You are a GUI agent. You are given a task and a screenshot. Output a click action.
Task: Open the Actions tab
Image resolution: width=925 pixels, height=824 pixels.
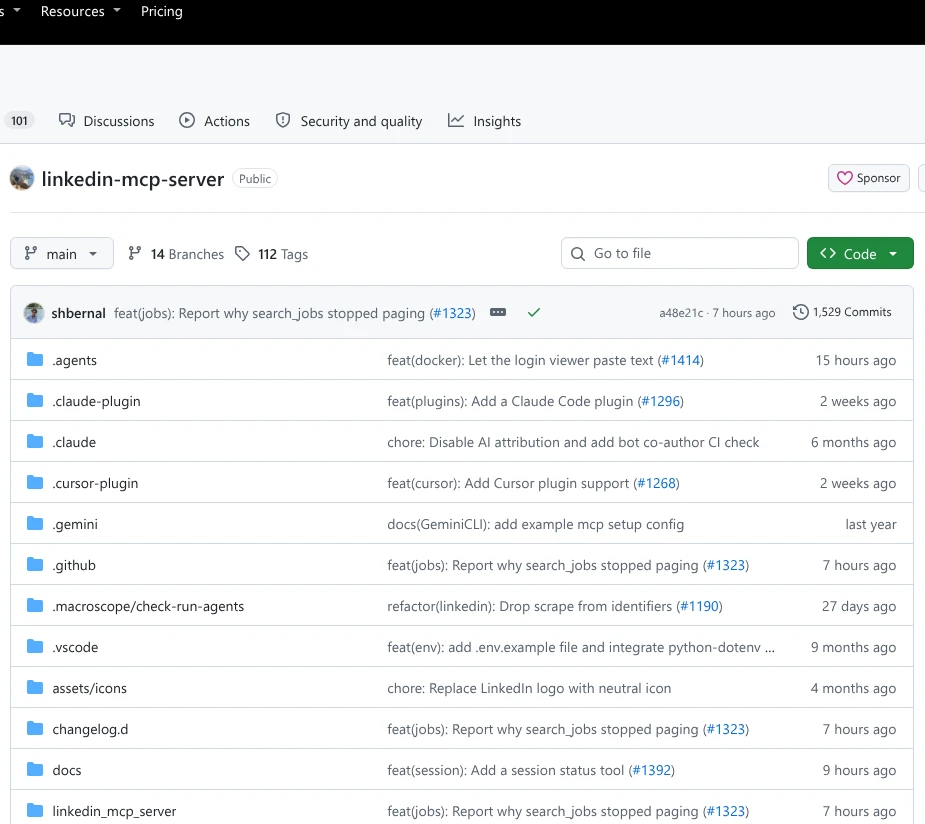215,121
